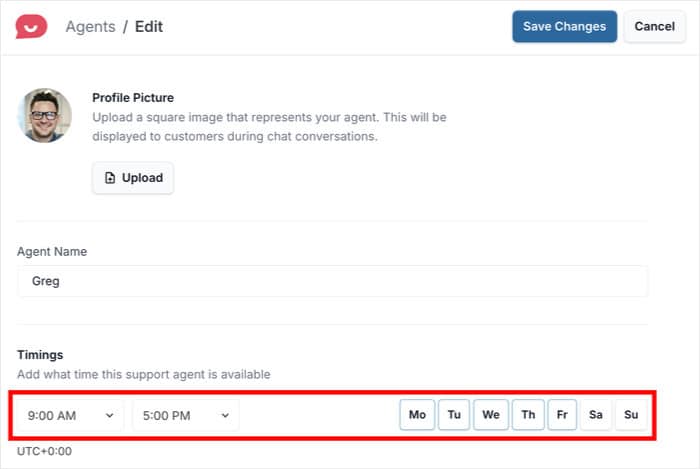700x469 pixels.
Task: Focus the Agent Name input field
Action: [332, 281]
